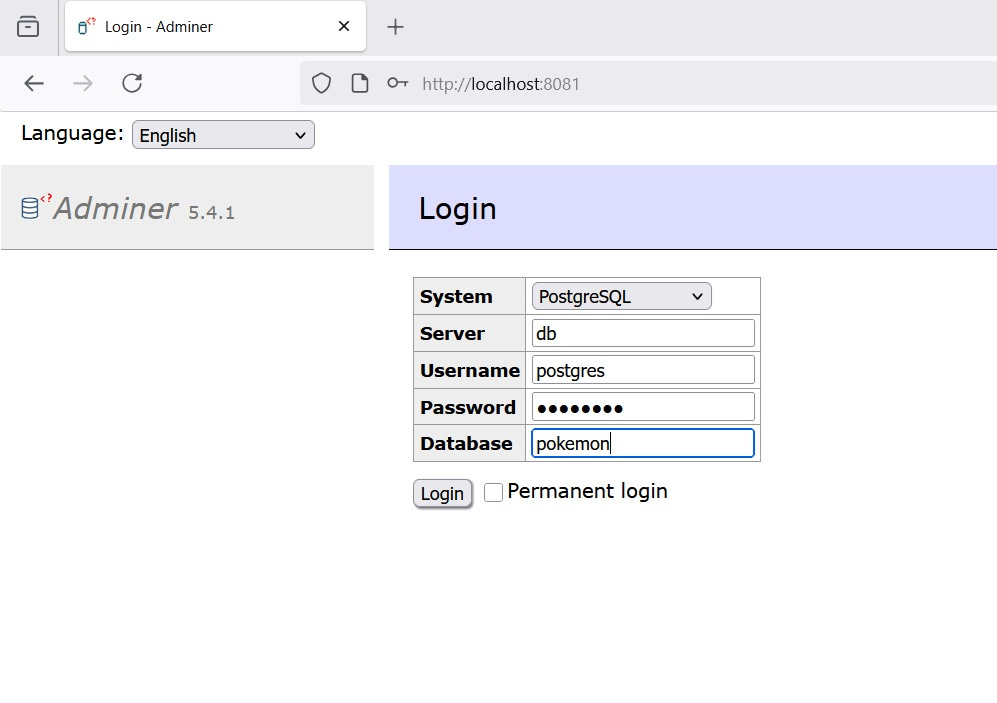Open the System PostgreSQL dropdown
Screen dimensions: 997x703
[x=621, y=296]
